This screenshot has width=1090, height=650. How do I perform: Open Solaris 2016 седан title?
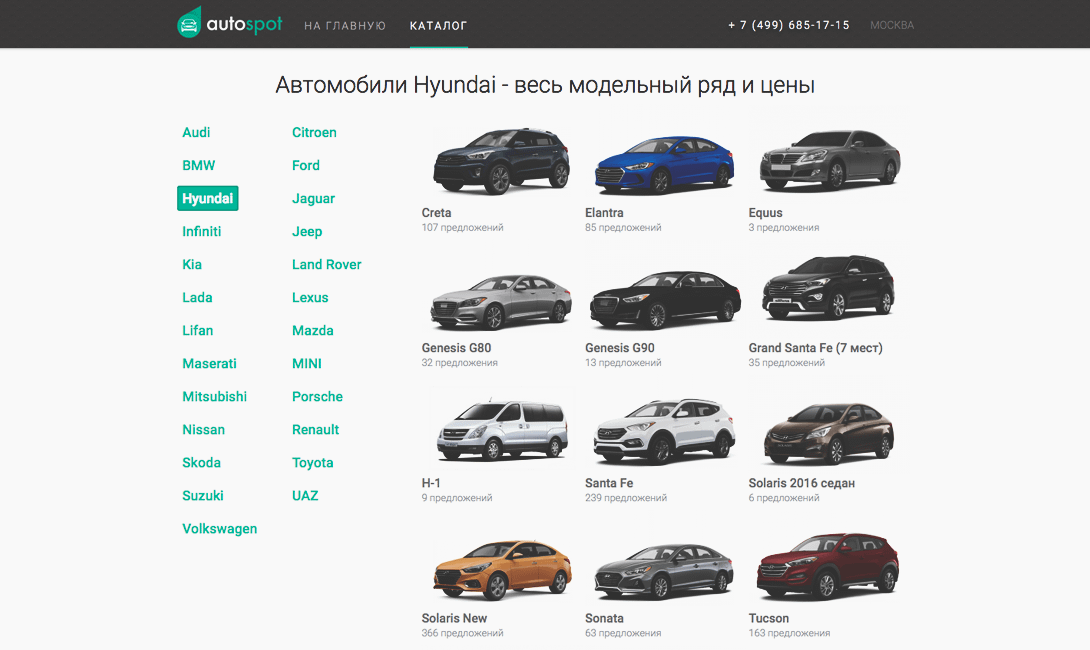pos(802,483)
